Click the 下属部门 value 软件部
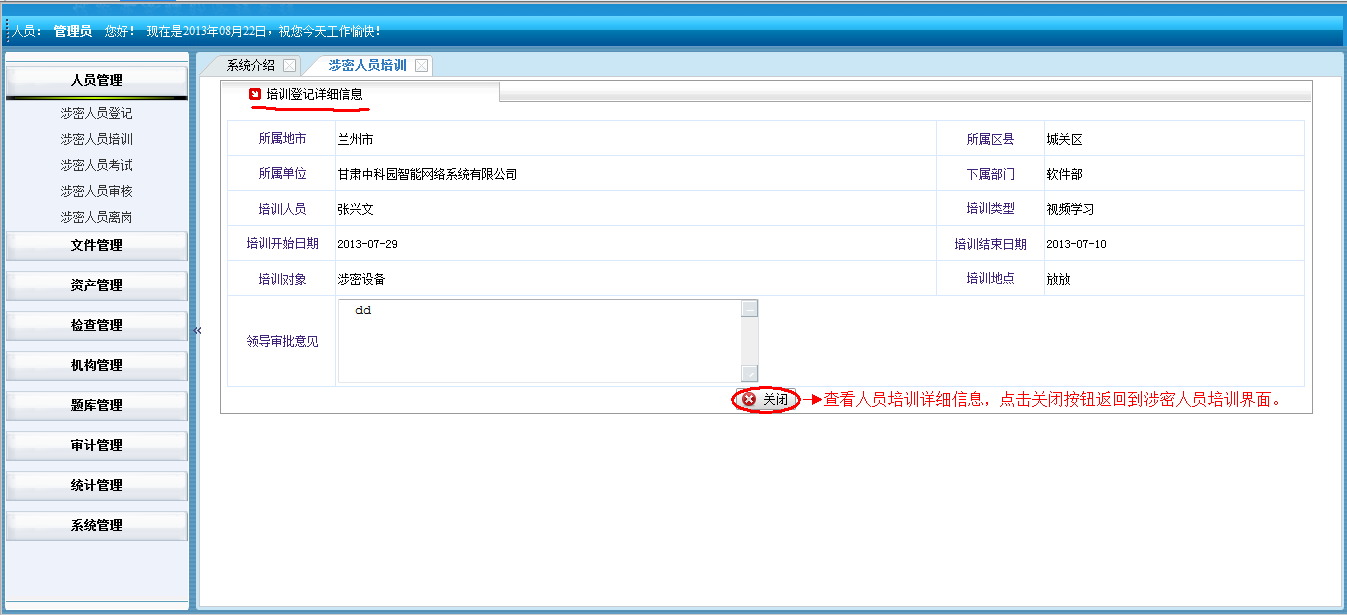 pos(1065,174)
